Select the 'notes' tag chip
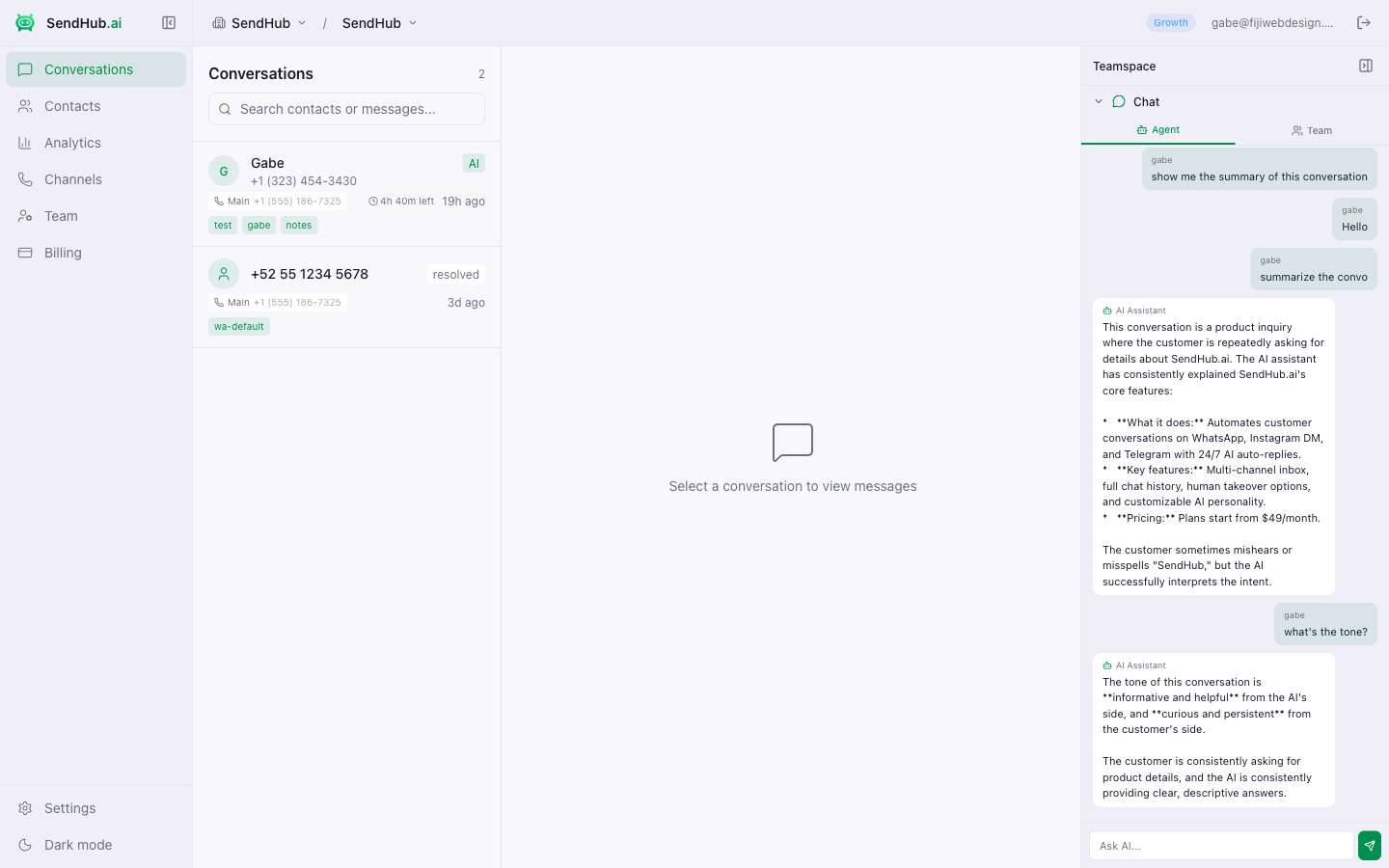The height and width of the screenshot is (868, 1389). click(x=299, y=225)
